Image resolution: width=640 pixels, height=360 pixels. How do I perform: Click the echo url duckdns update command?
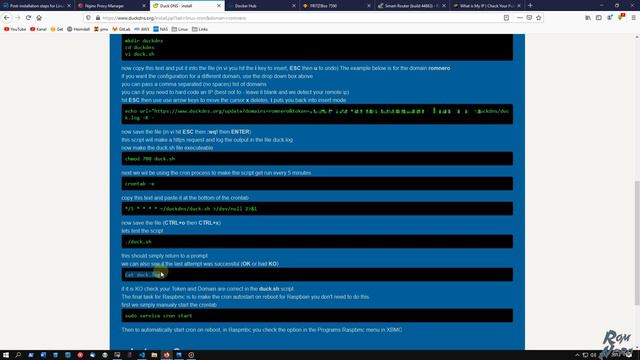click(317, 114)
